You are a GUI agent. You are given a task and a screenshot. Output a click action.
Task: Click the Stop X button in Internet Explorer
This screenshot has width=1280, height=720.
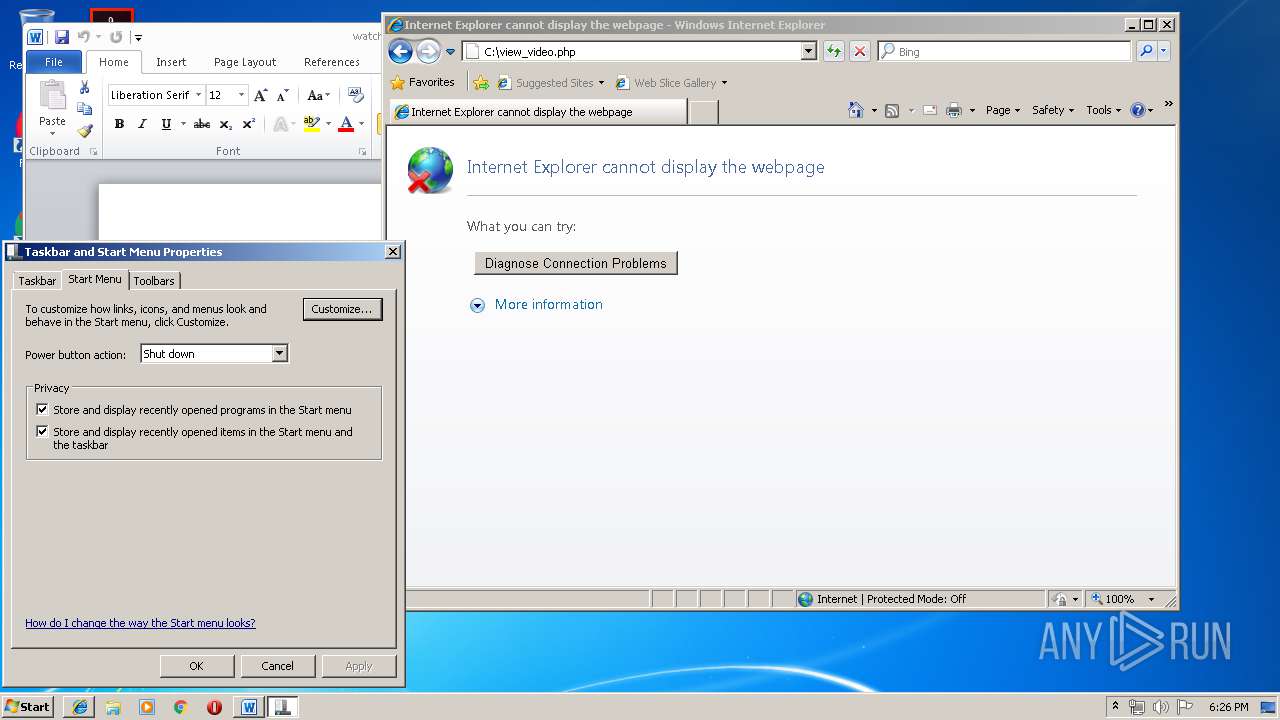860,51
